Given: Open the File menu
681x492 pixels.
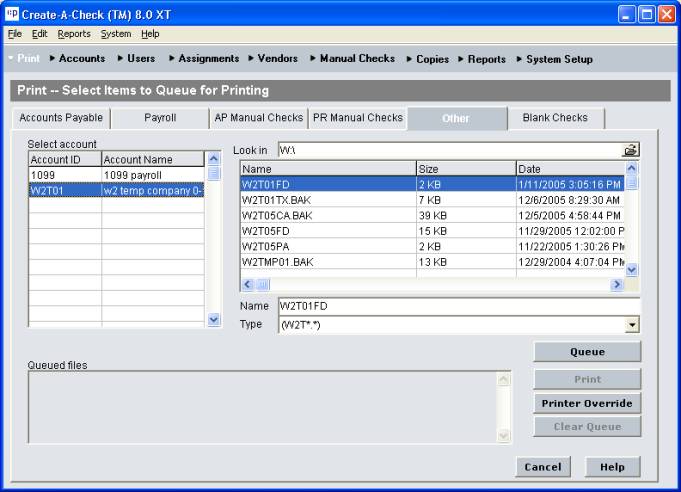Looking at the screenshot, I should [x=15, y=34].
